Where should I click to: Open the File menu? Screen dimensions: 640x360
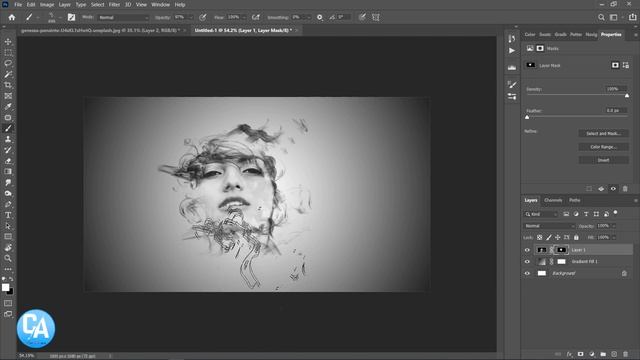tap(18, 4)
